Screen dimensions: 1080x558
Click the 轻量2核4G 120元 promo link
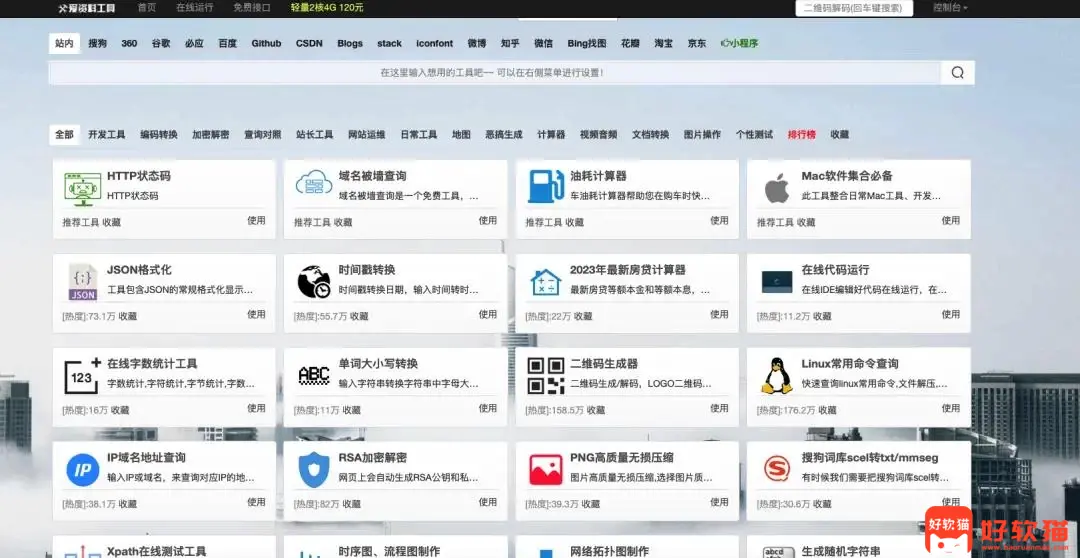tap(327, 8)
